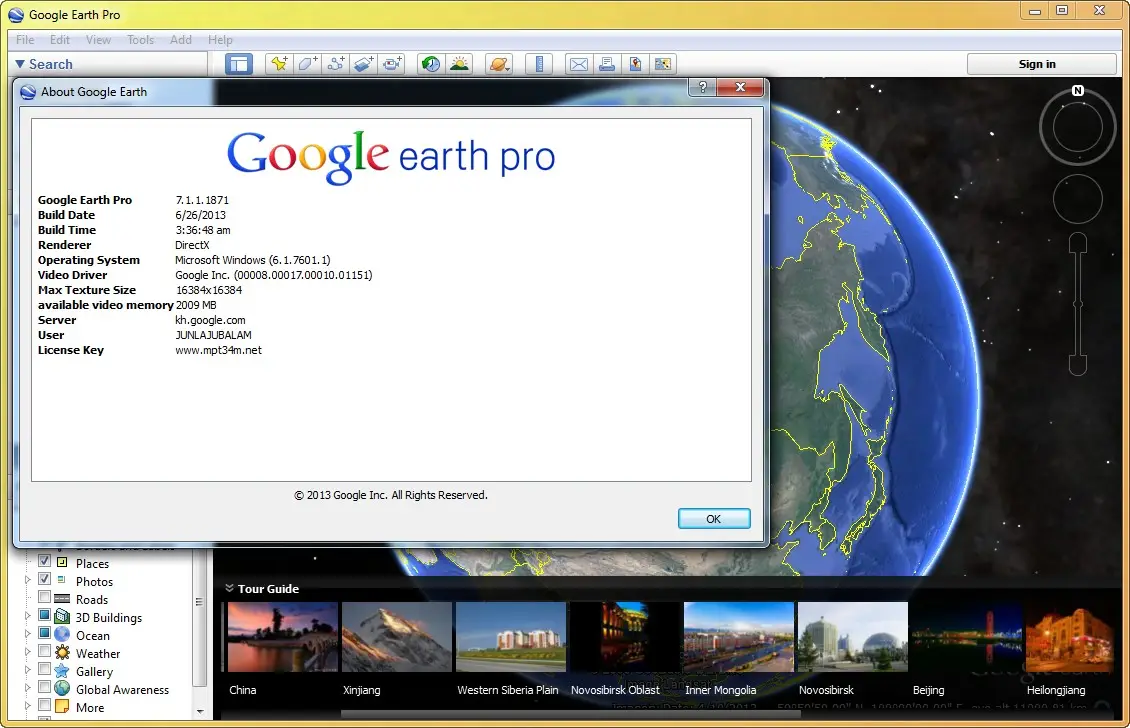Open the View menu

pos(98,40)
